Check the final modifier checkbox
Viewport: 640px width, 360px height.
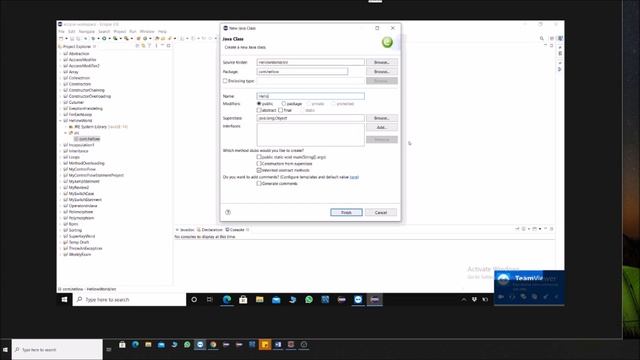click(x=280, y=110)
